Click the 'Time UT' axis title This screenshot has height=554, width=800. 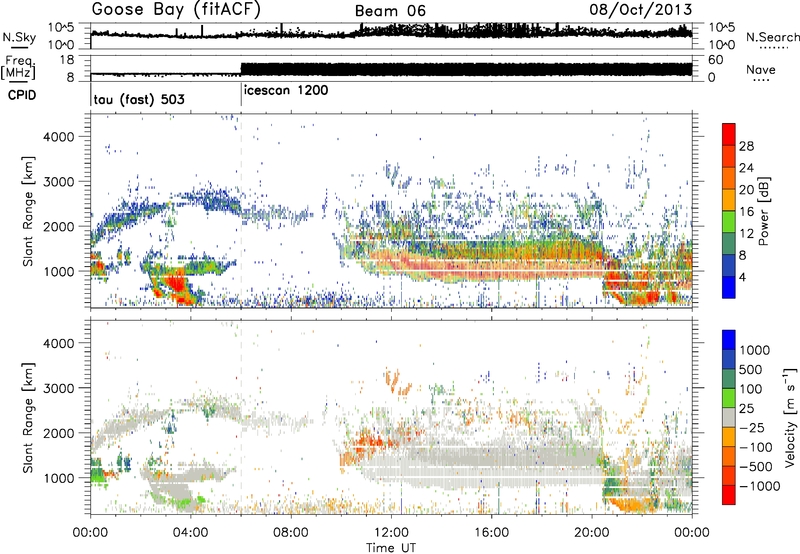click(391, 547)
